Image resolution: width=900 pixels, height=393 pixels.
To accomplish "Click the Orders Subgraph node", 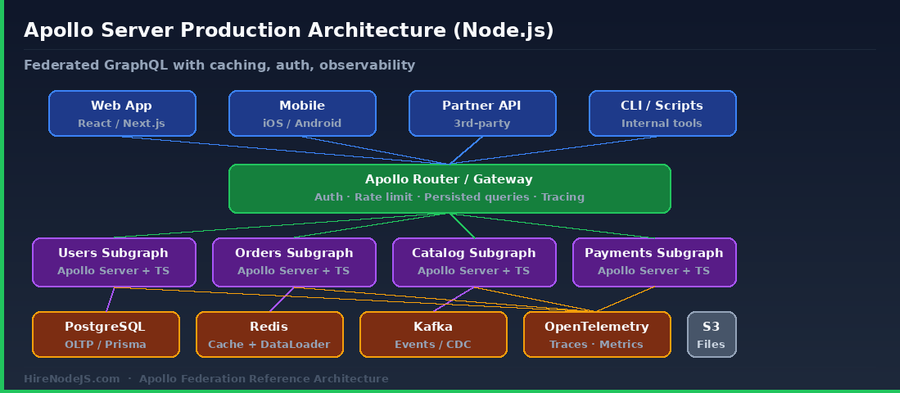I will click(x=294, y=262).
